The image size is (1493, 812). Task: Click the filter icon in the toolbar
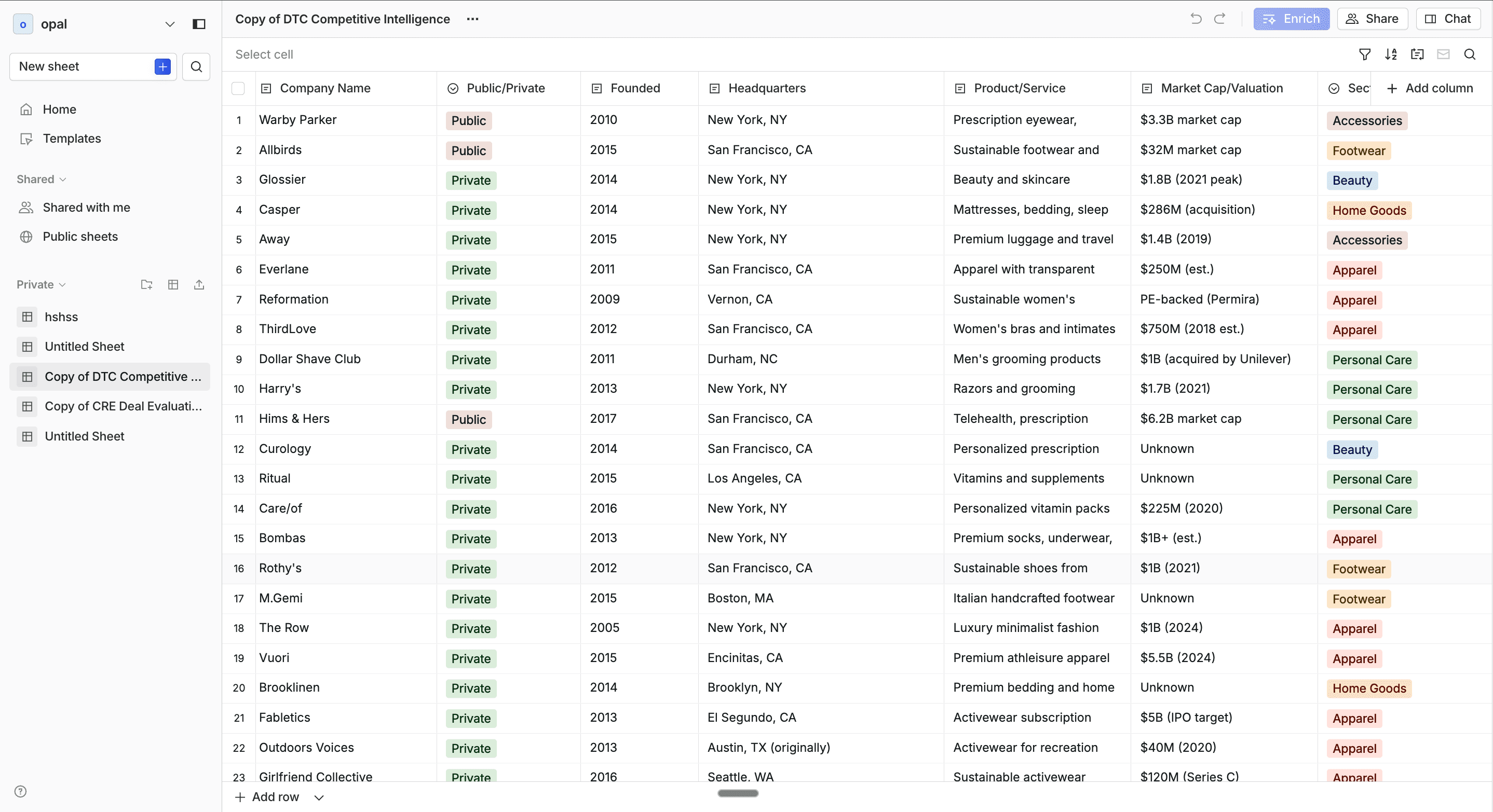pos(1364,54)
